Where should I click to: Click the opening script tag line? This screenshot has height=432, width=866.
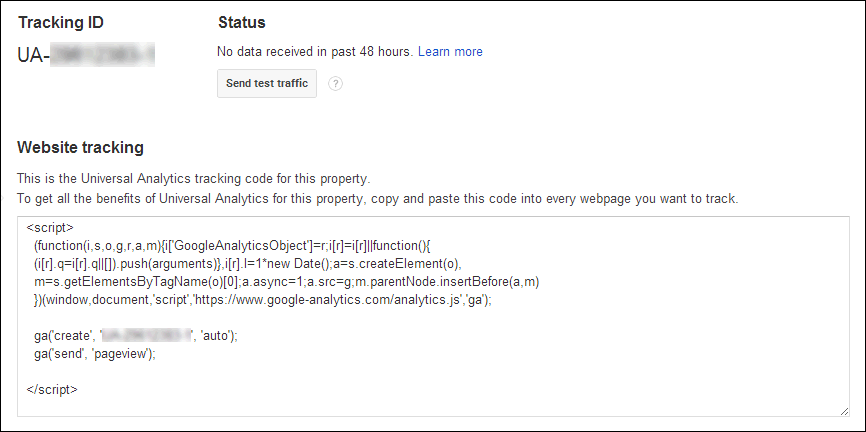coord(50,228)
